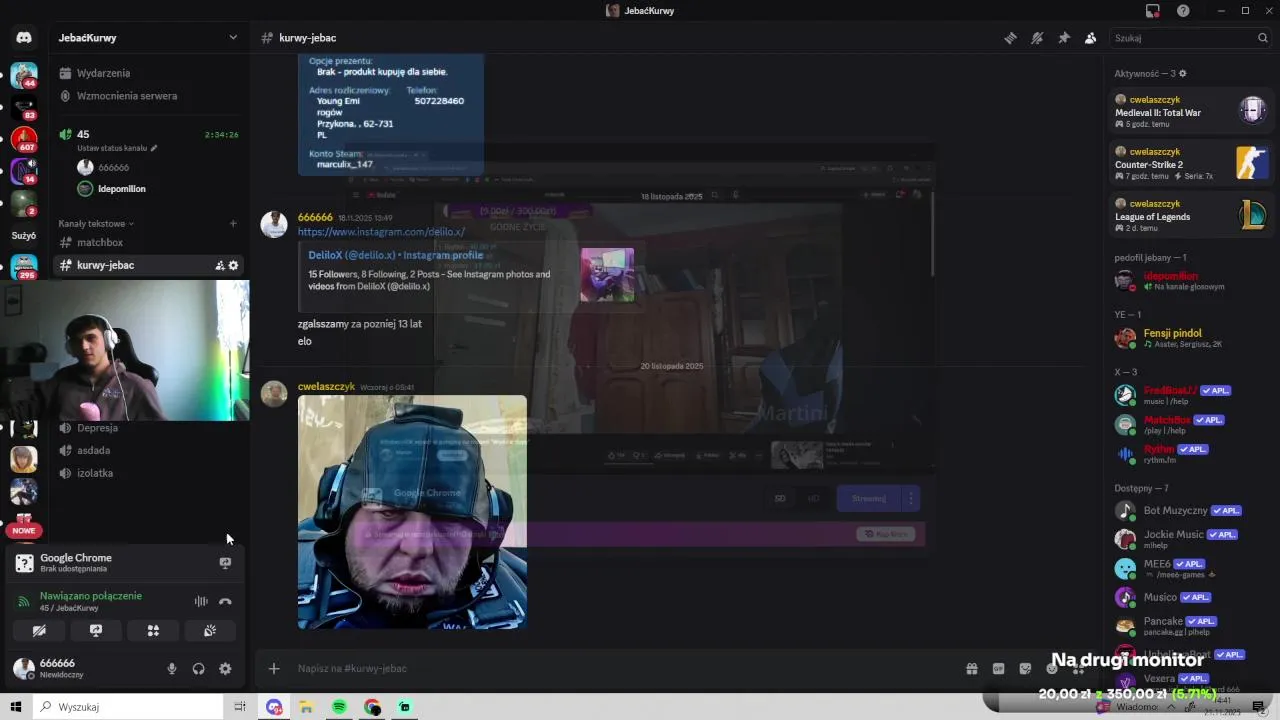Deafen with headphones icon
Viewport: 1280px width, 720px height.
click(198, 669)
